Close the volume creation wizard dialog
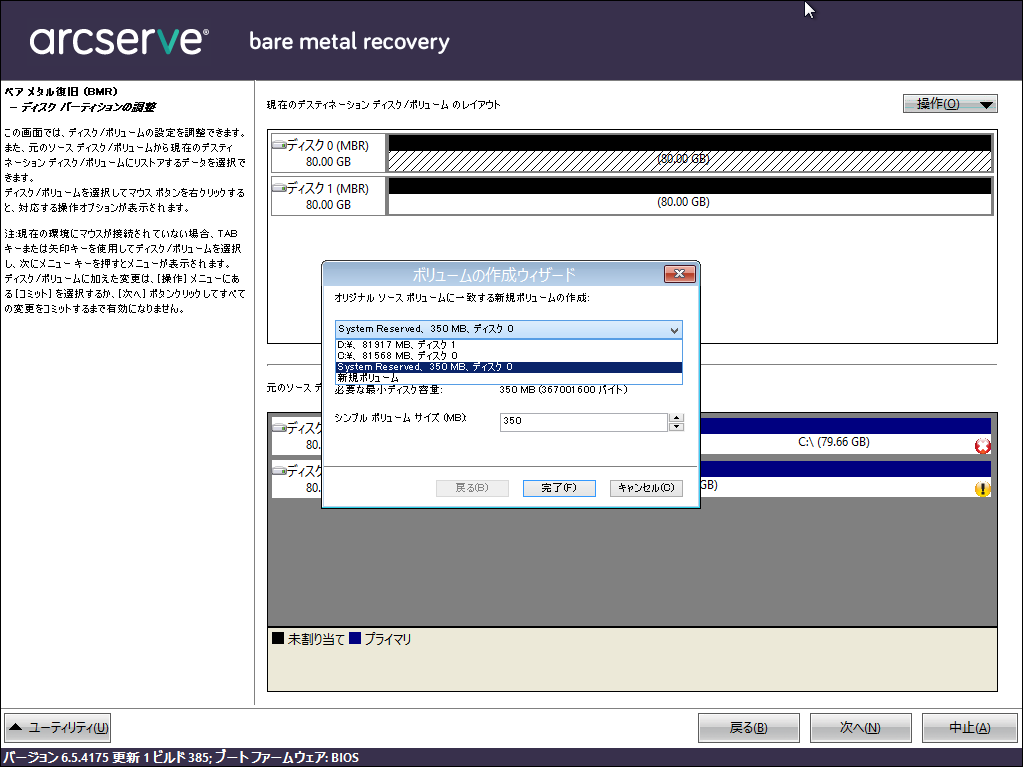This screenshot has width=1023, height=767. click(679, 274)
